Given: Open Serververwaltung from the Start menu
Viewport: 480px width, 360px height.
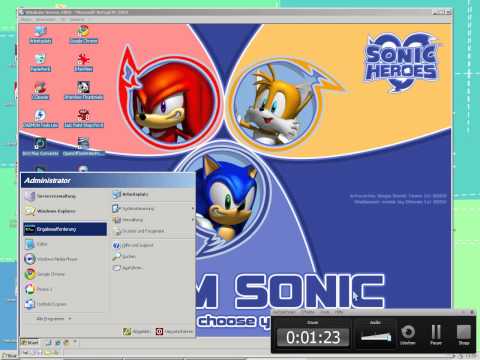Looking at the screenshot, I should point(65,196).
